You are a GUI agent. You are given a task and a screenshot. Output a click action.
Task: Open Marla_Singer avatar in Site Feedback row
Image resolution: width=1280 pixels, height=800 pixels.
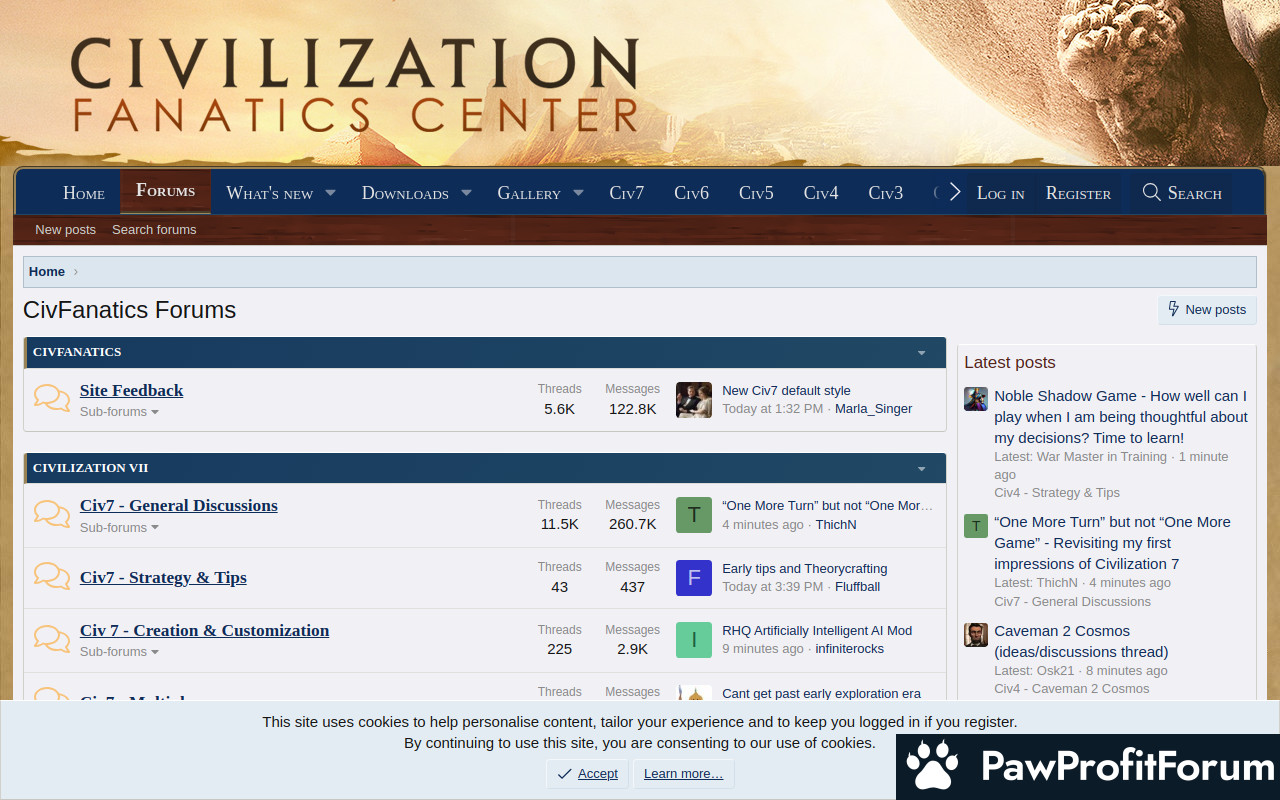[694, 400]
